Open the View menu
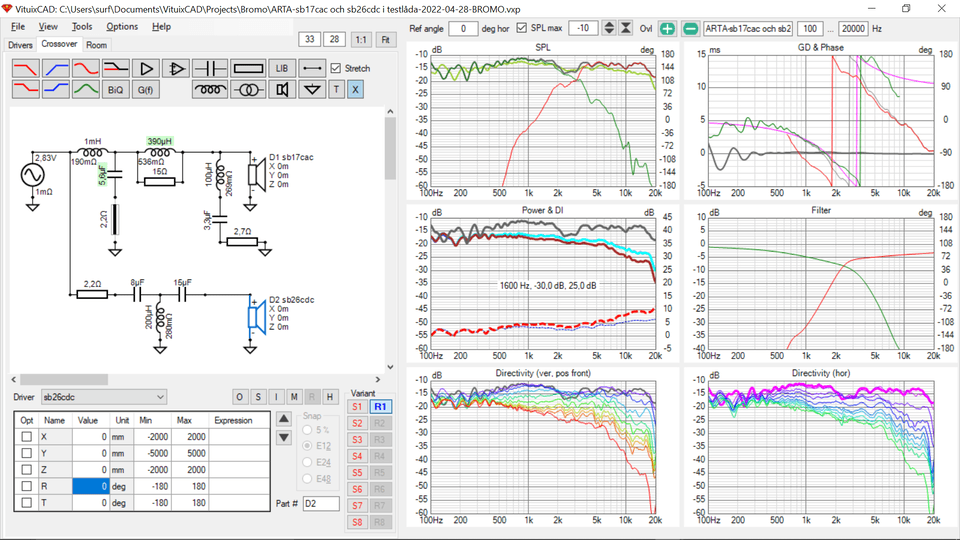960x540 pixels. click(48, 26)
